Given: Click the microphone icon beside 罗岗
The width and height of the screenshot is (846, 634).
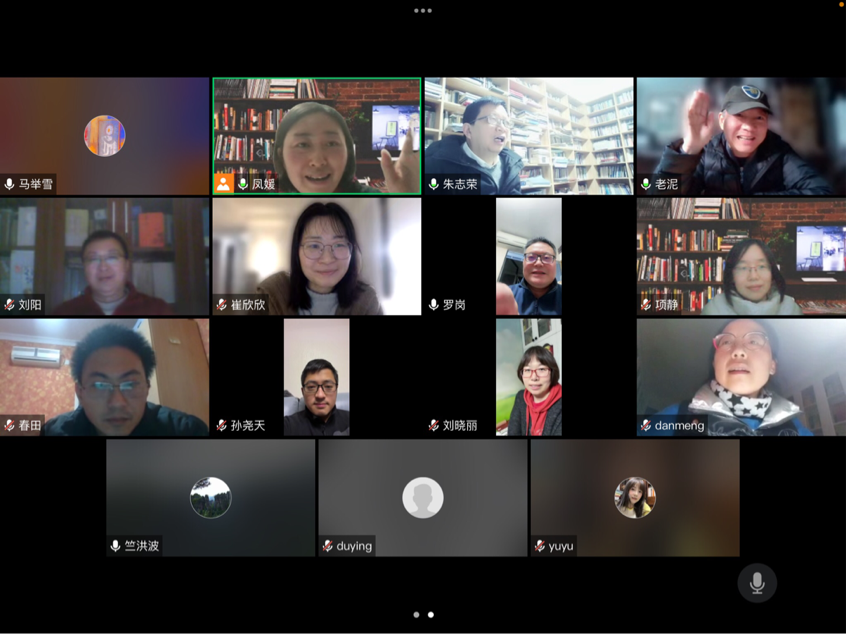Looking at the screenshot, I should (434, 305).
